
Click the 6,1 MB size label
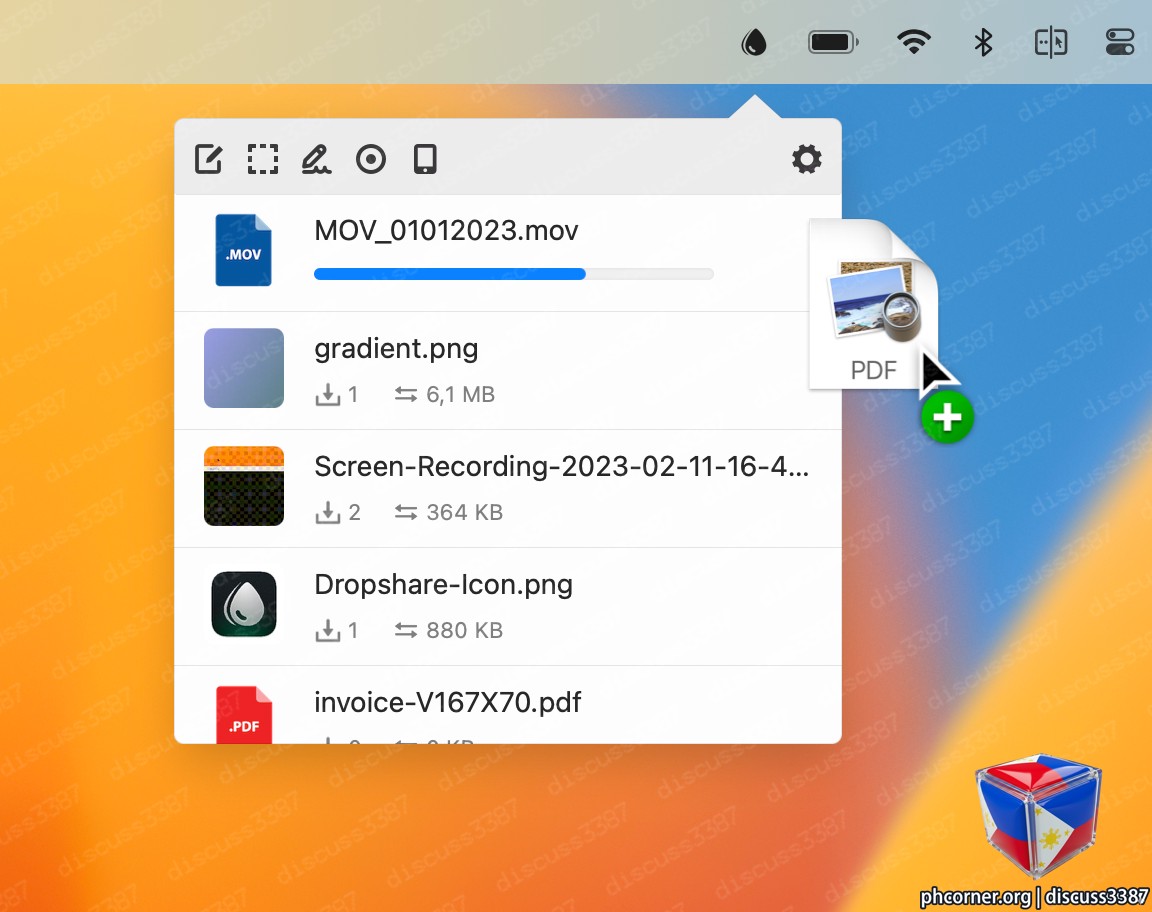click(x=461, y=395)
